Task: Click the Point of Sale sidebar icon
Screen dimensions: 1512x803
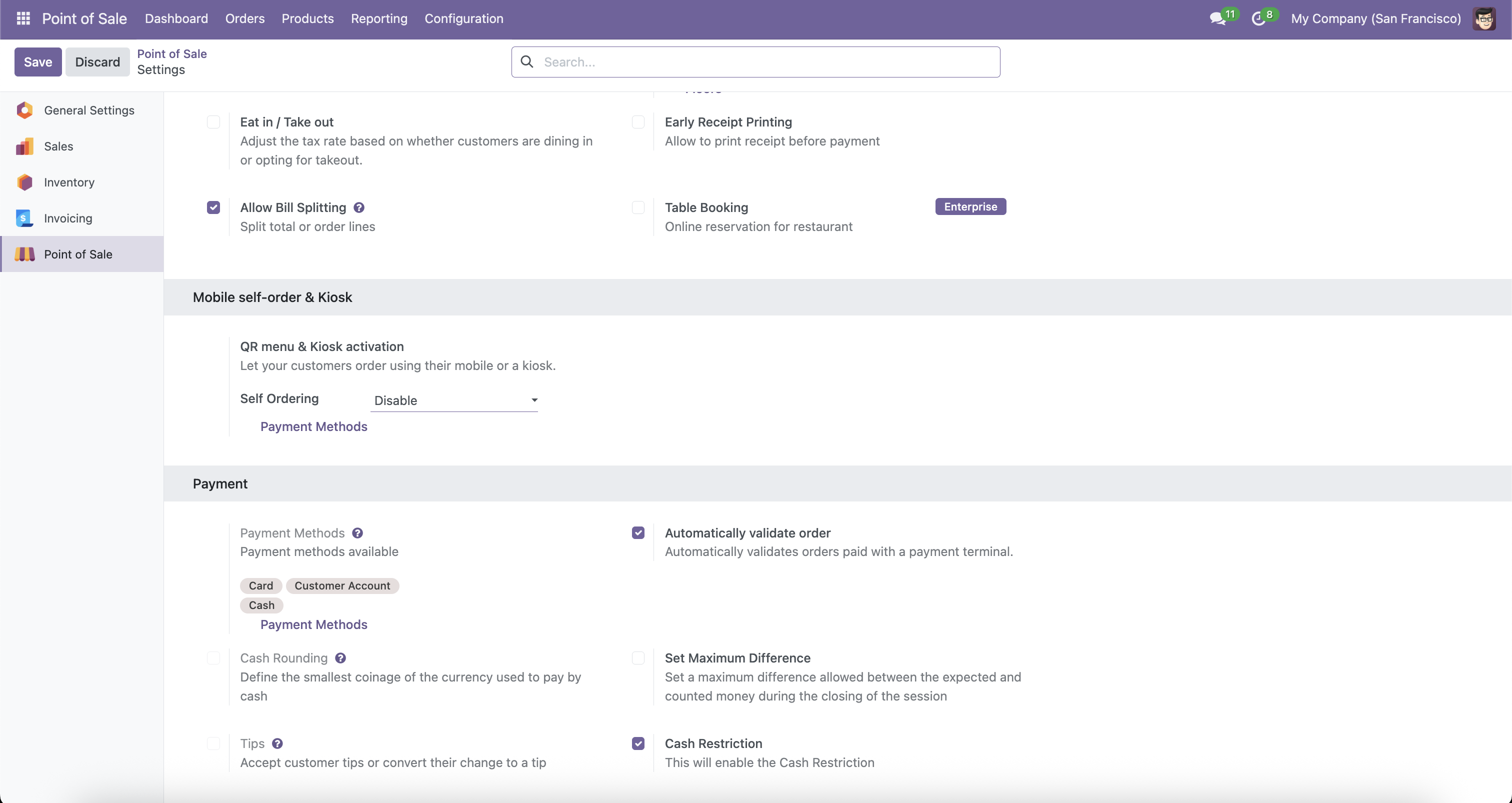Action: click(24, 254)
